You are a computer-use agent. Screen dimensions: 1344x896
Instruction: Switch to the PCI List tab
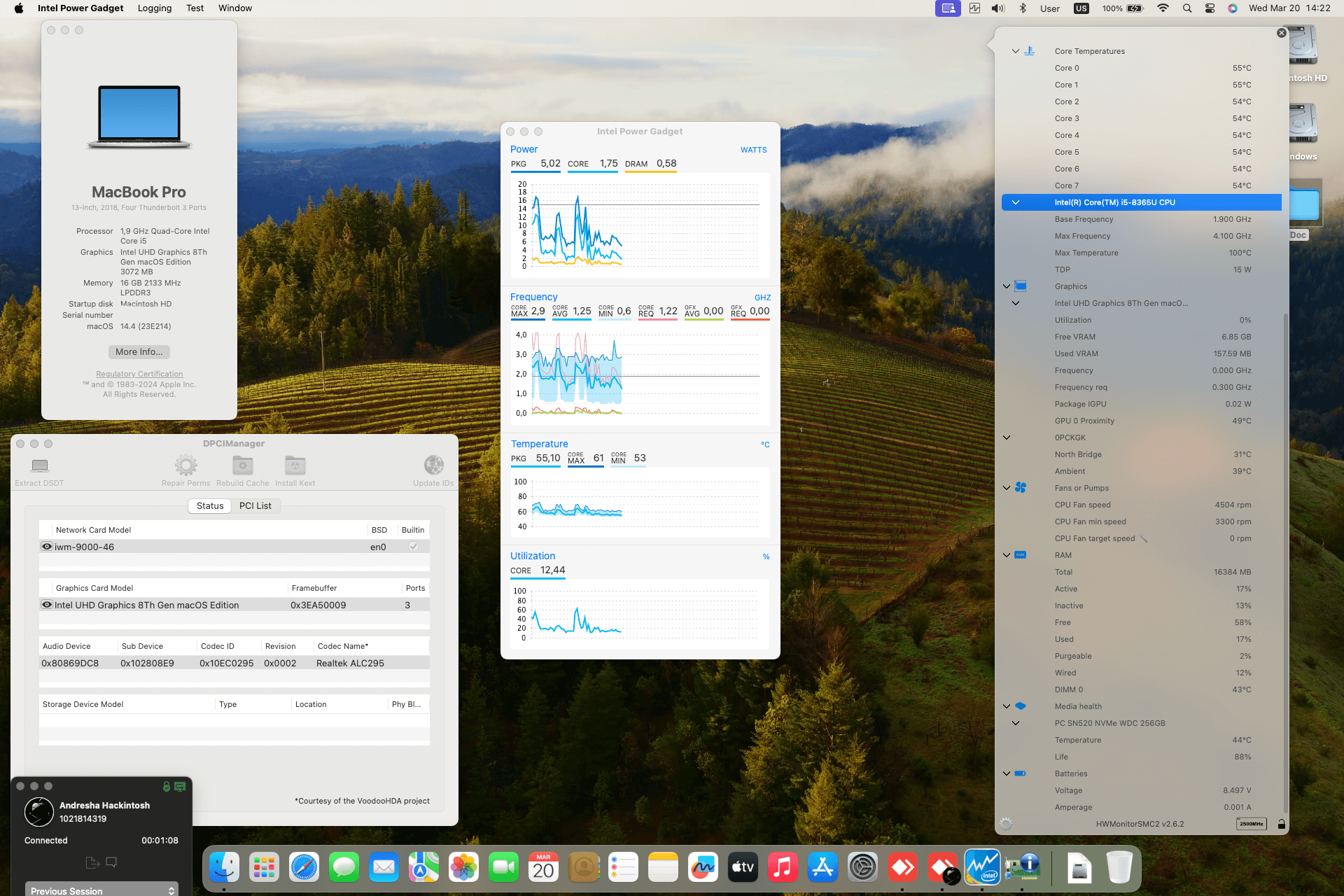coord(255,505)
